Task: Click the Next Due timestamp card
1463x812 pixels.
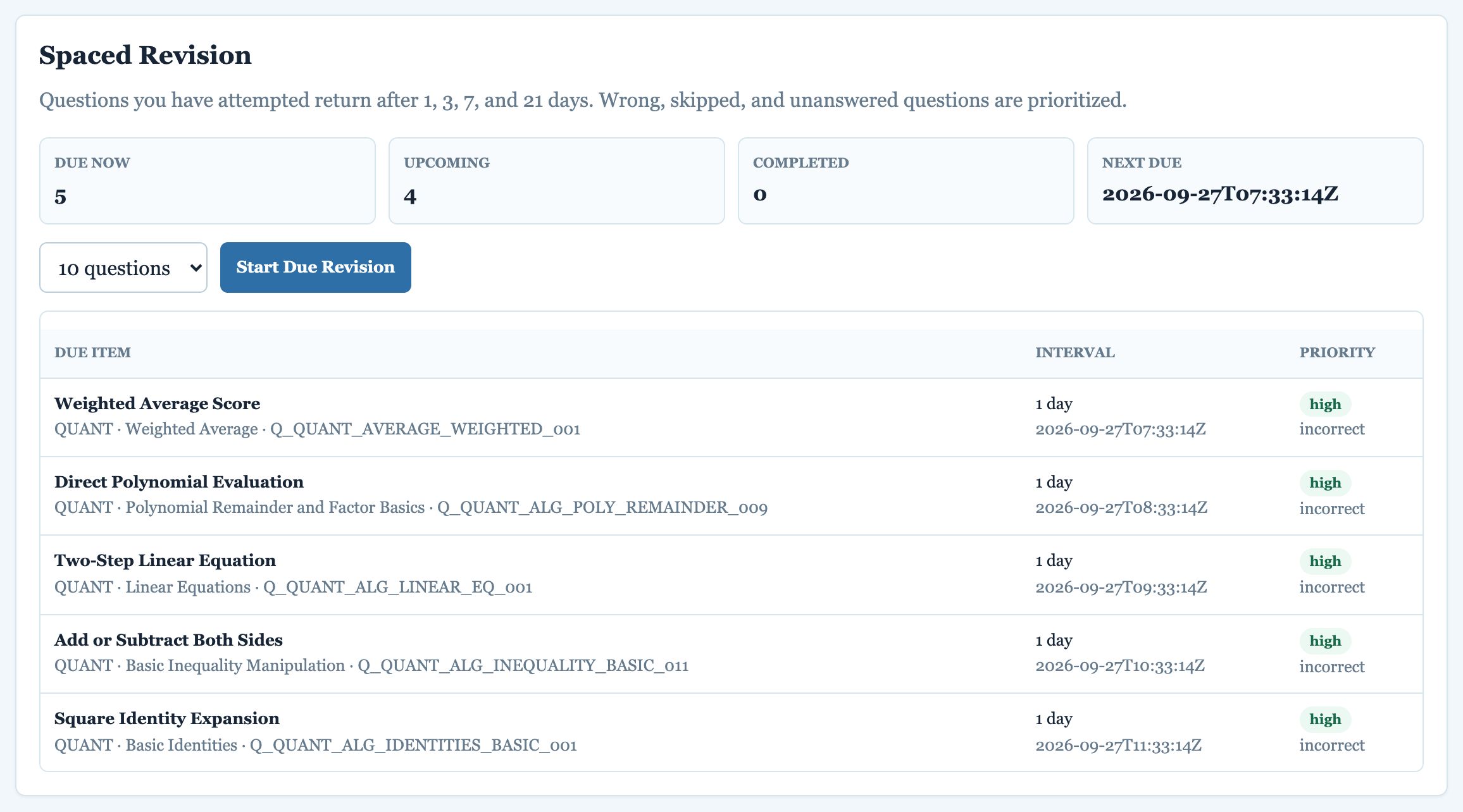Action: pyautogui.click(x=1255, y=181)
